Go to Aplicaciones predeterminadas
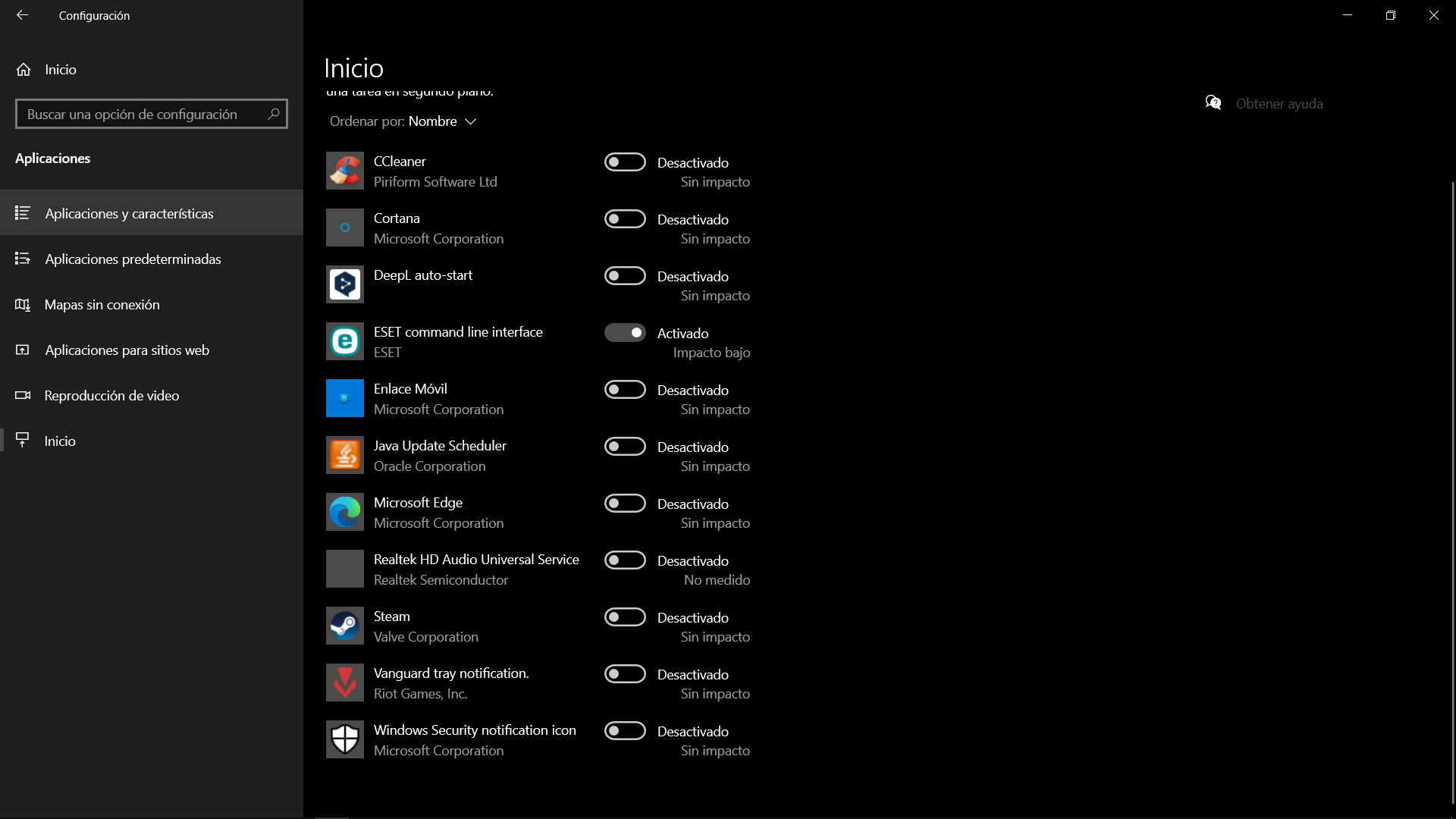1456x819 pixels. [x=152, y=259]
